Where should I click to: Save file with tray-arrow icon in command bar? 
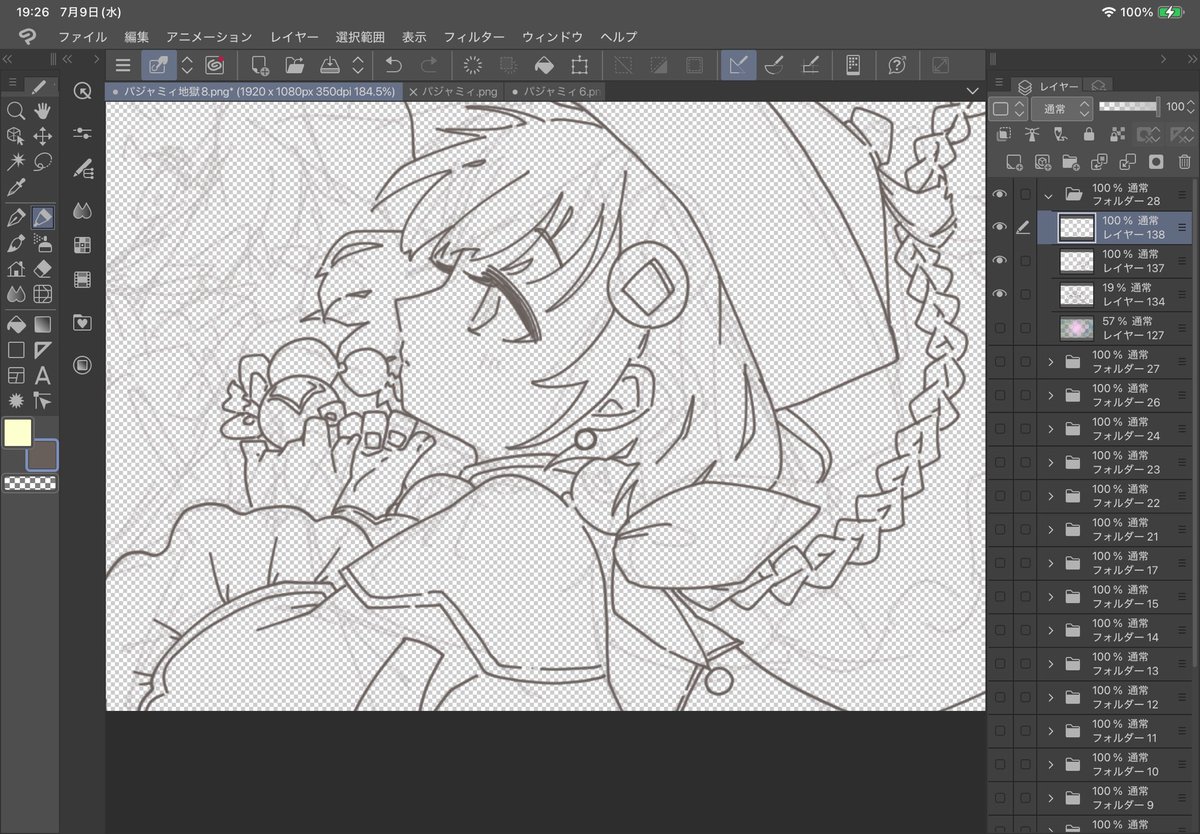pyautogui.click(x=330, y=66)
